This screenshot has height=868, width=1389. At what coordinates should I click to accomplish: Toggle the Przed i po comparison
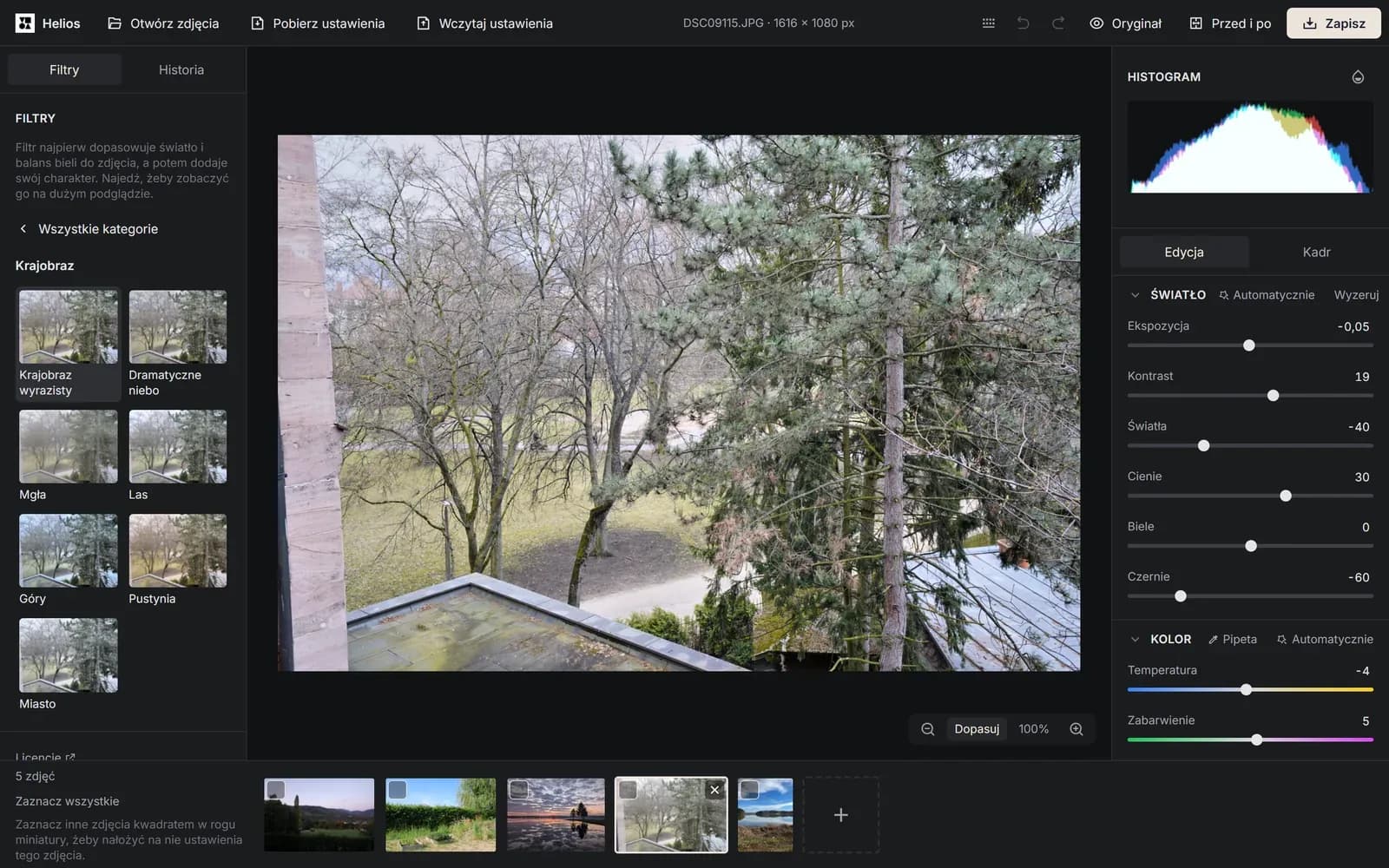point(1230,23)
